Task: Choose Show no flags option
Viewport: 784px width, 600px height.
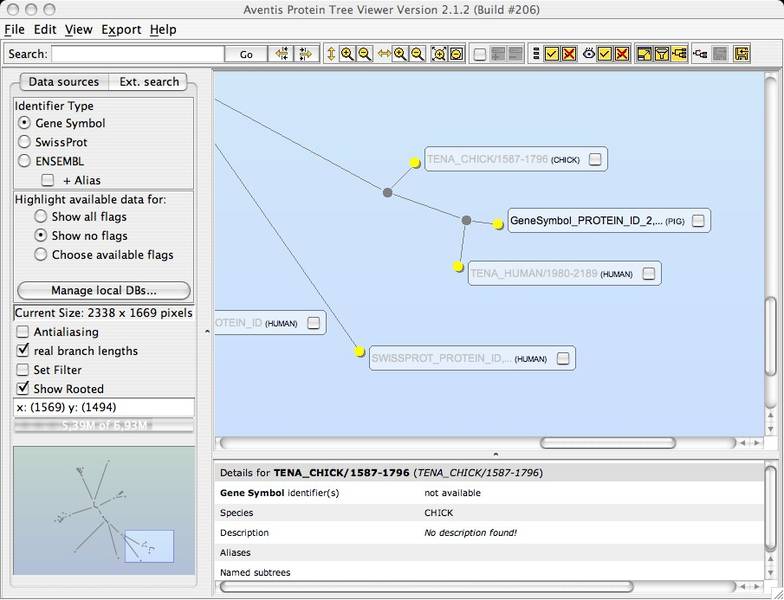Action: point(40,235)
